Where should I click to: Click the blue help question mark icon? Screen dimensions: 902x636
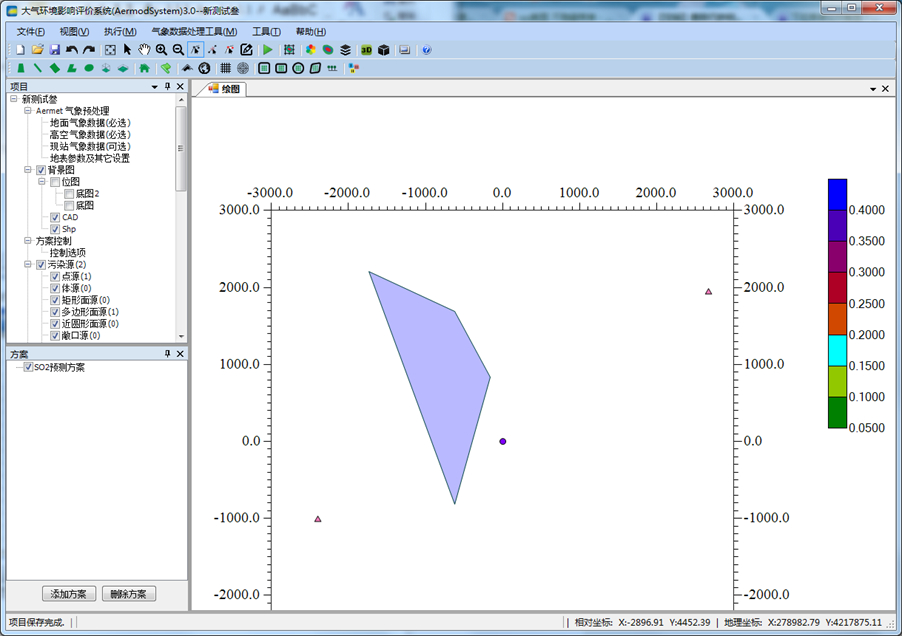coord(427,49)
